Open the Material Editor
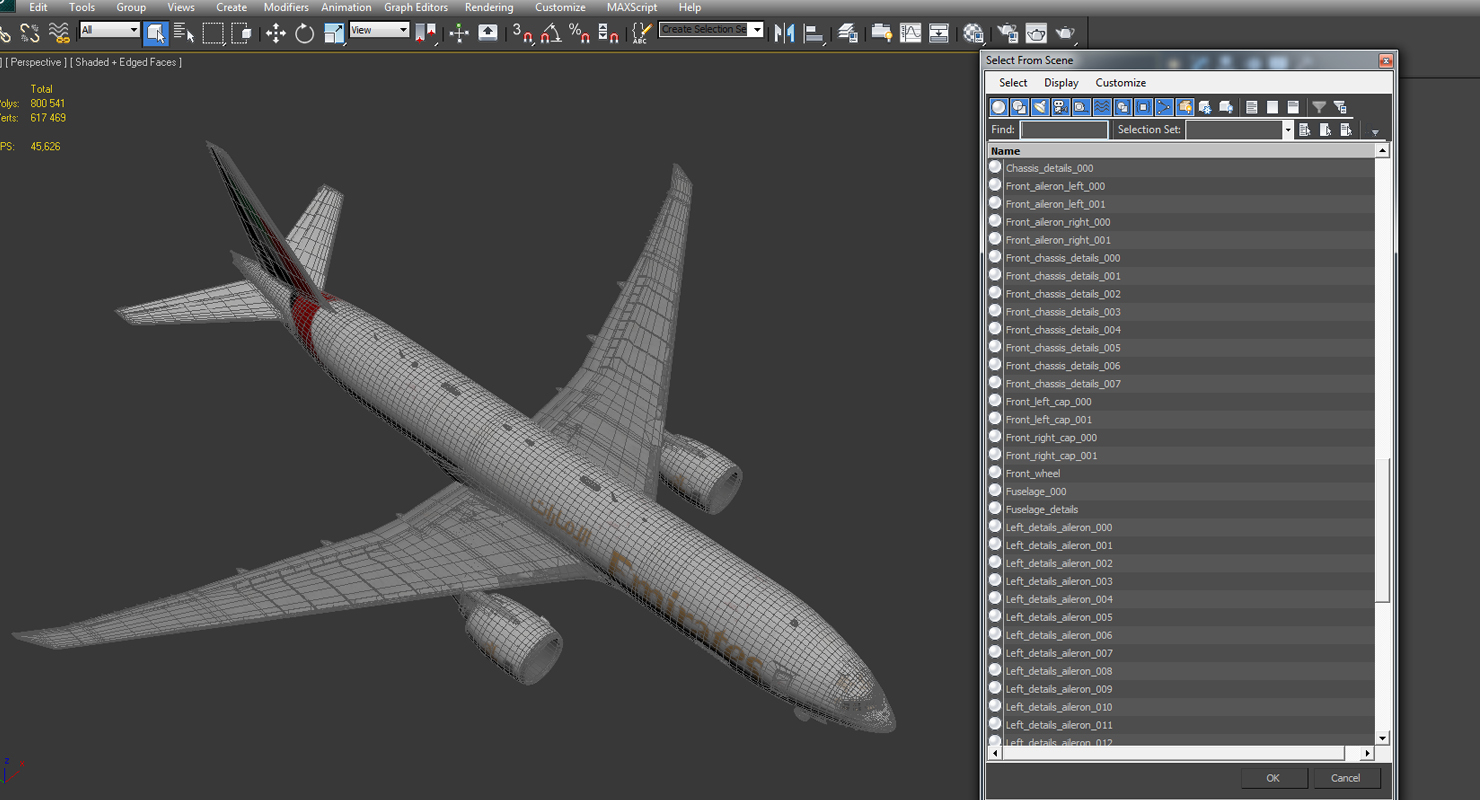The width and height of the screenshot is (1480, 800). [973, 33]
